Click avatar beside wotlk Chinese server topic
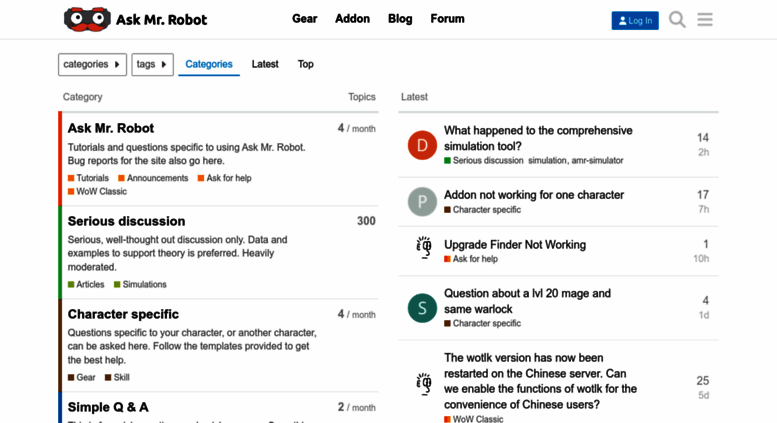 coord(422,383)
